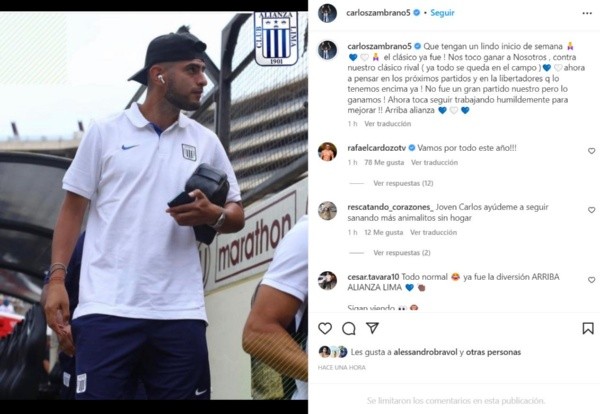Open carloszambrano5 profile from the header username
600x414 pixels.
(x=378, y=13)
